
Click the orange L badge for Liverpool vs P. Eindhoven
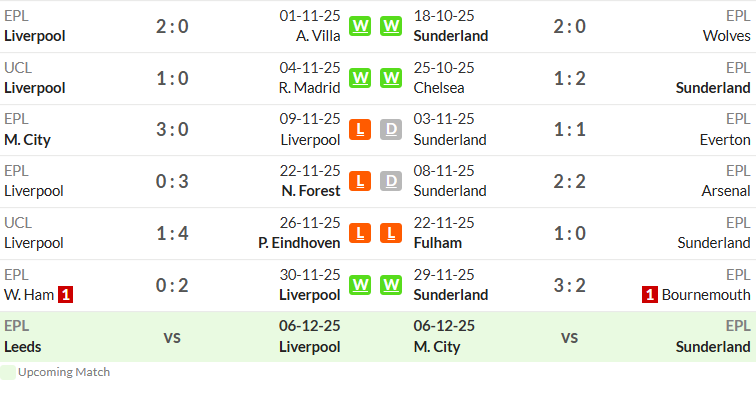(360, 233)
